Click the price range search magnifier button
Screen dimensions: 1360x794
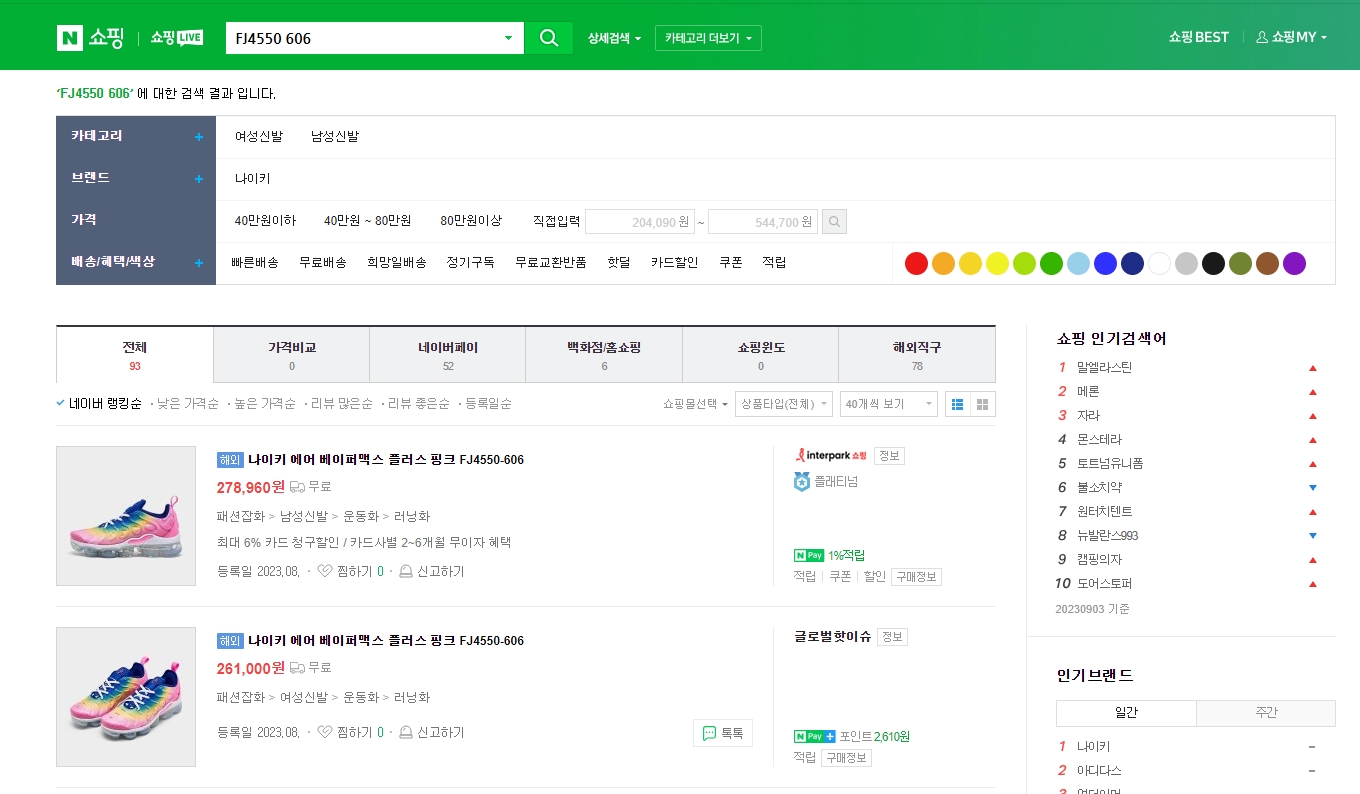(834, 221)
